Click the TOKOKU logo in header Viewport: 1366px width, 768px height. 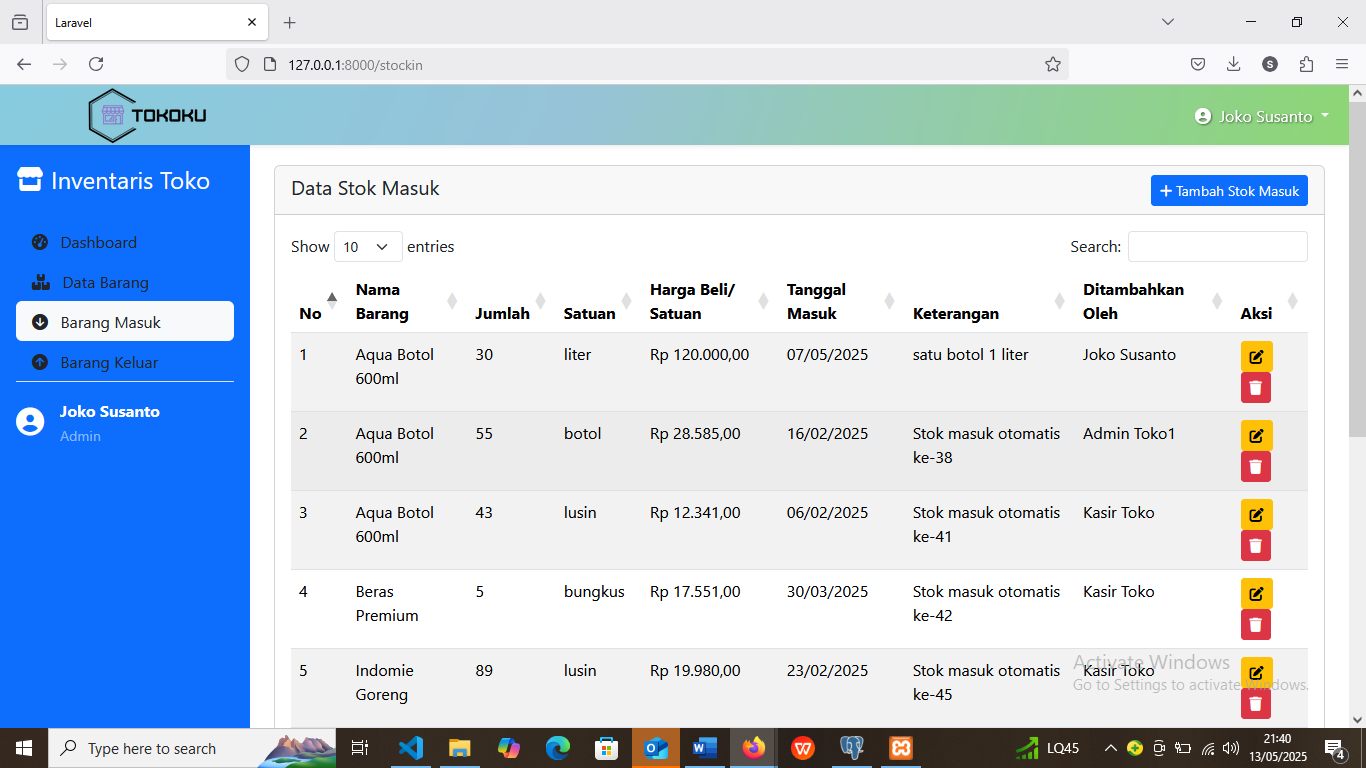tap(148, 115)
